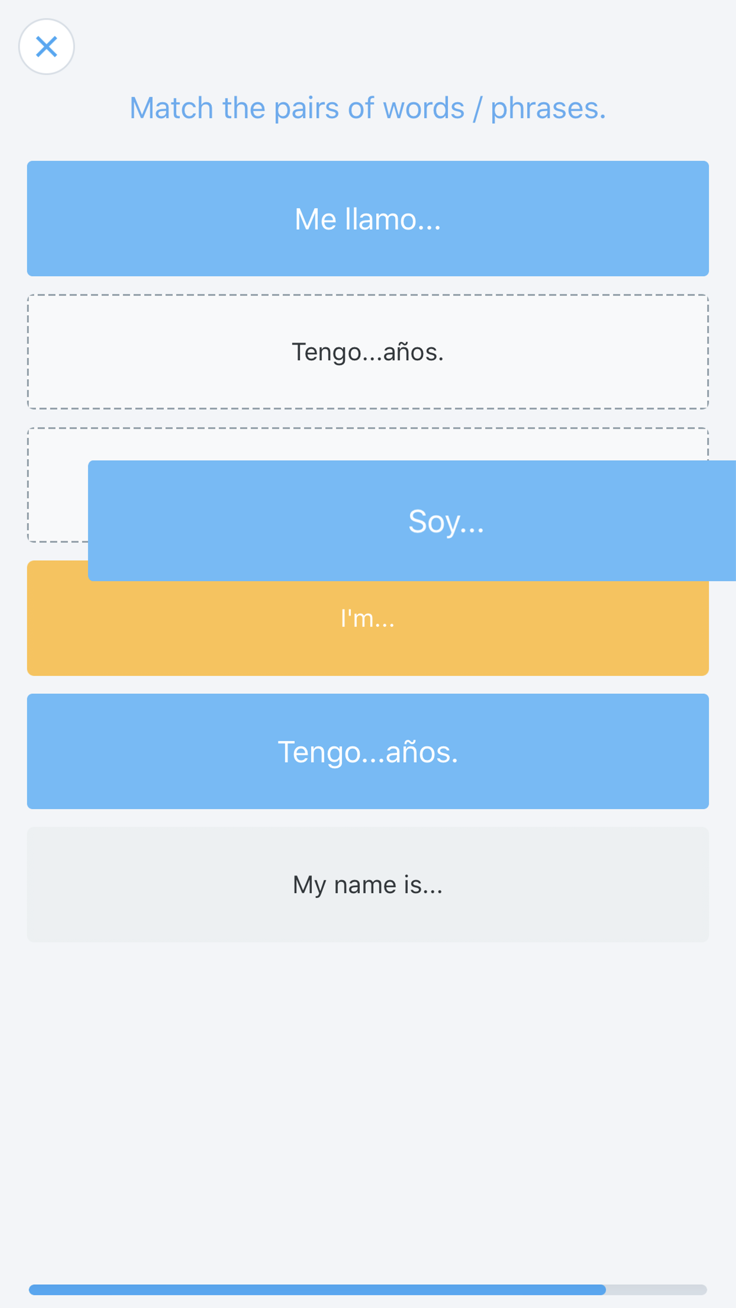Tap the dashed-outline "Tengo...años." slot
Screen dimensions: 736x1308
368,352
